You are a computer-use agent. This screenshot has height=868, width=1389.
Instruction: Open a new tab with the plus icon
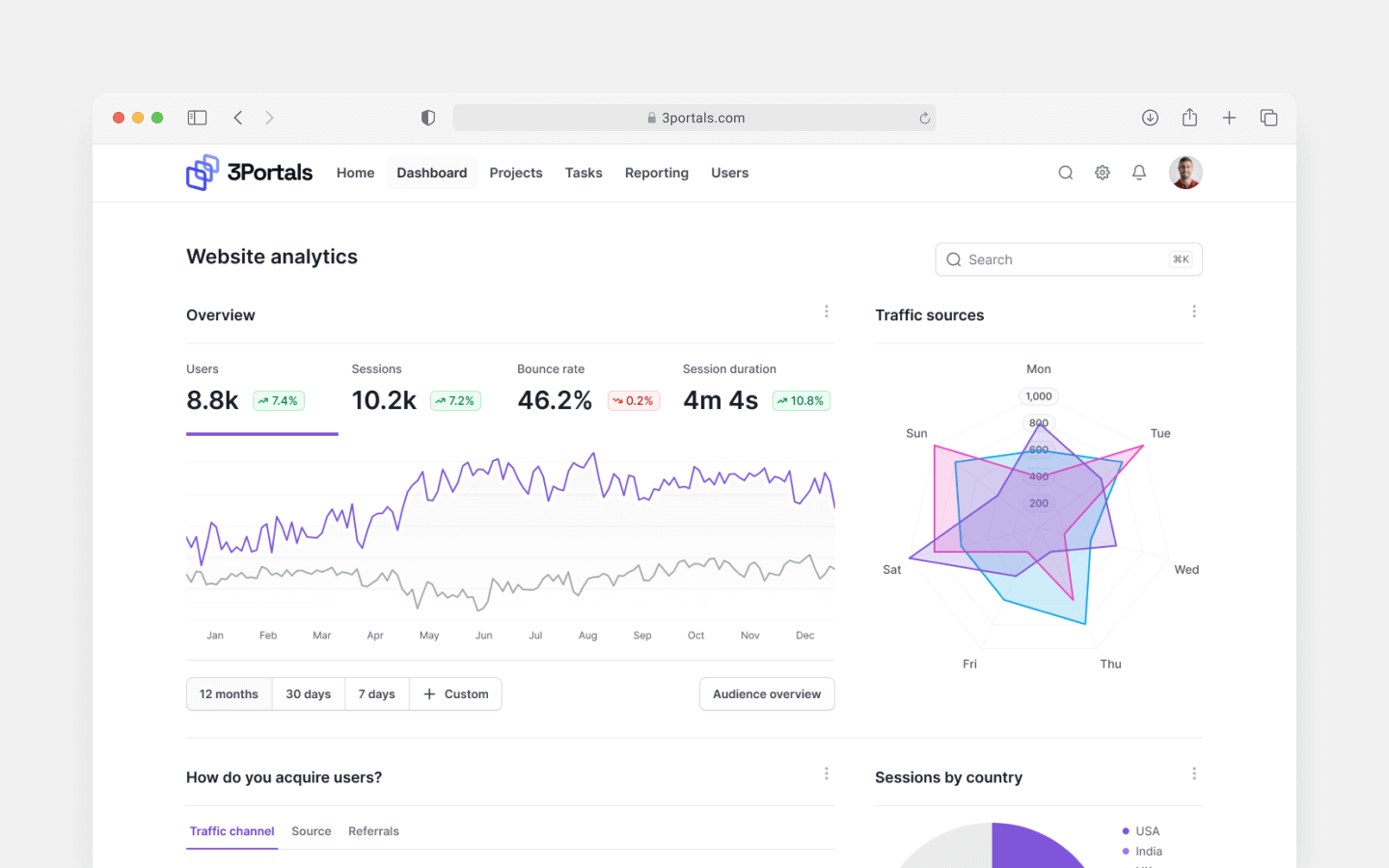click(x=1229, y=117)
